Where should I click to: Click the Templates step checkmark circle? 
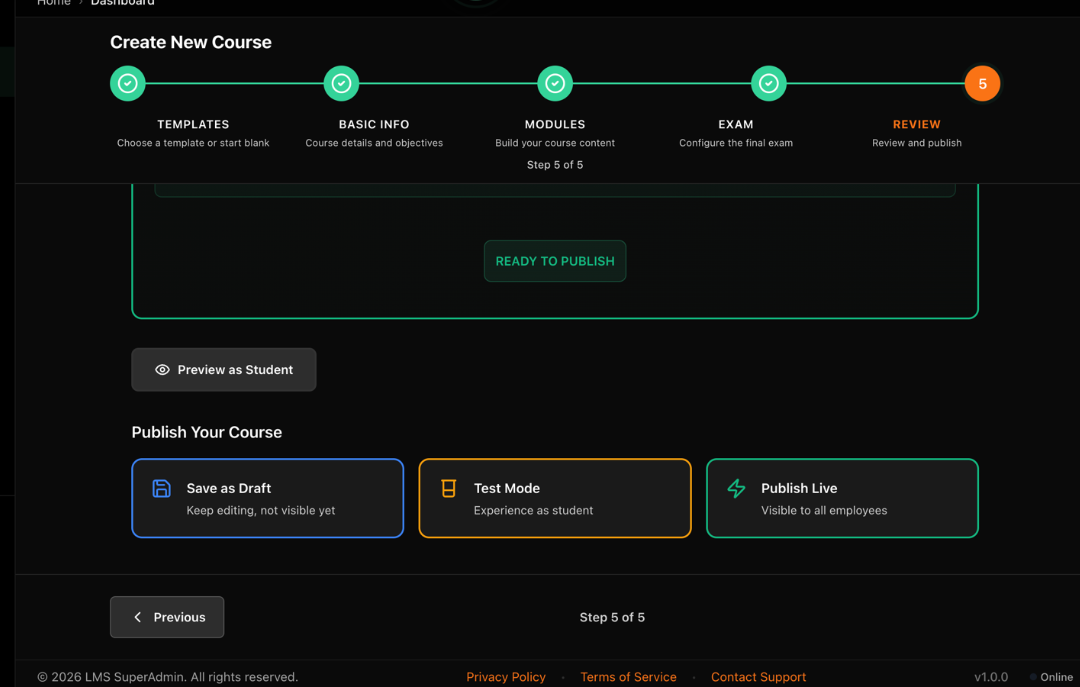point(128,84)
